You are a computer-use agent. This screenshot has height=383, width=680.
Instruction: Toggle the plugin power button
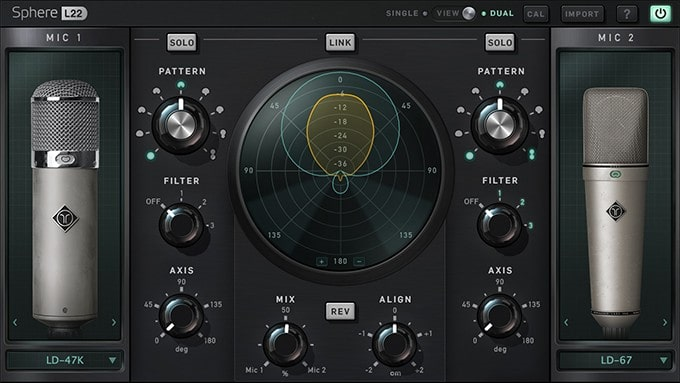tap(660, 14)
